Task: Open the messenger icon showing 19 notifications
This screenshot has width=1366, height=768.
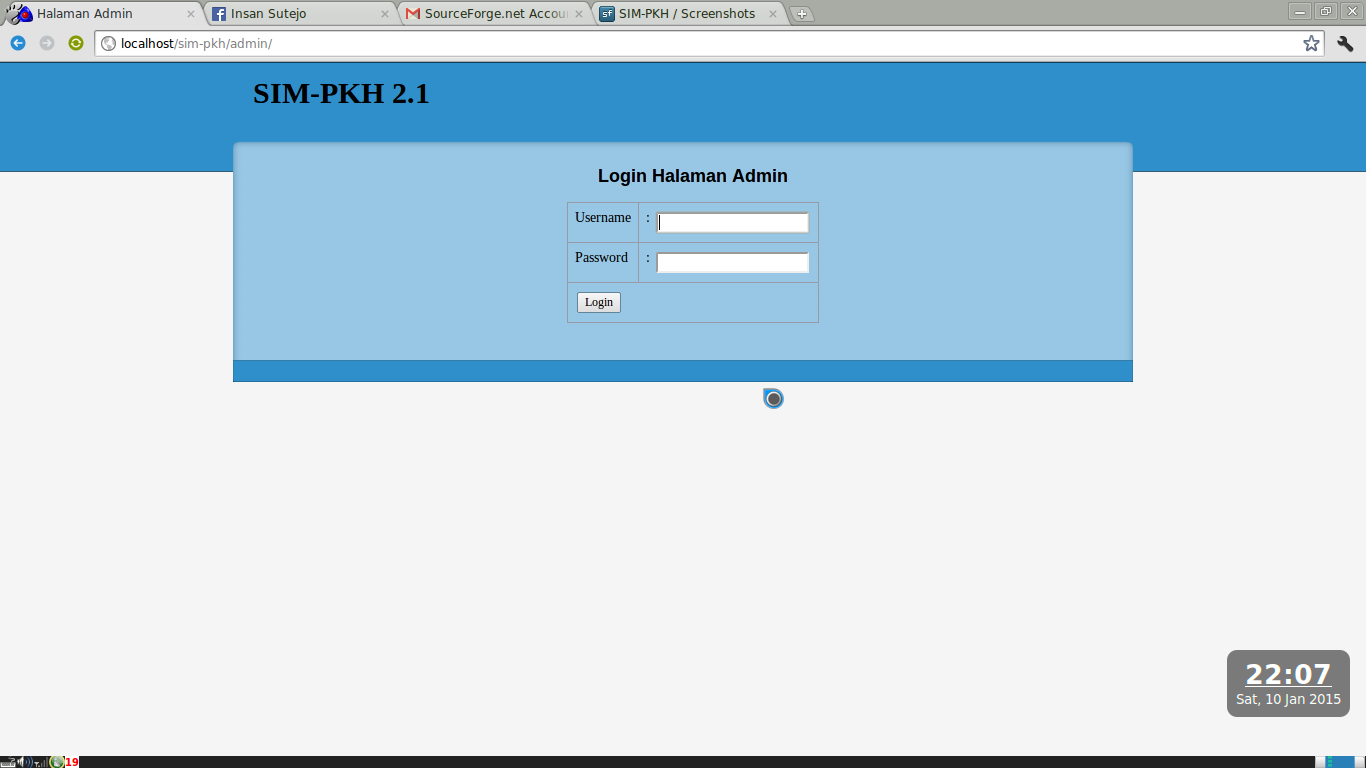Action: 56,762
